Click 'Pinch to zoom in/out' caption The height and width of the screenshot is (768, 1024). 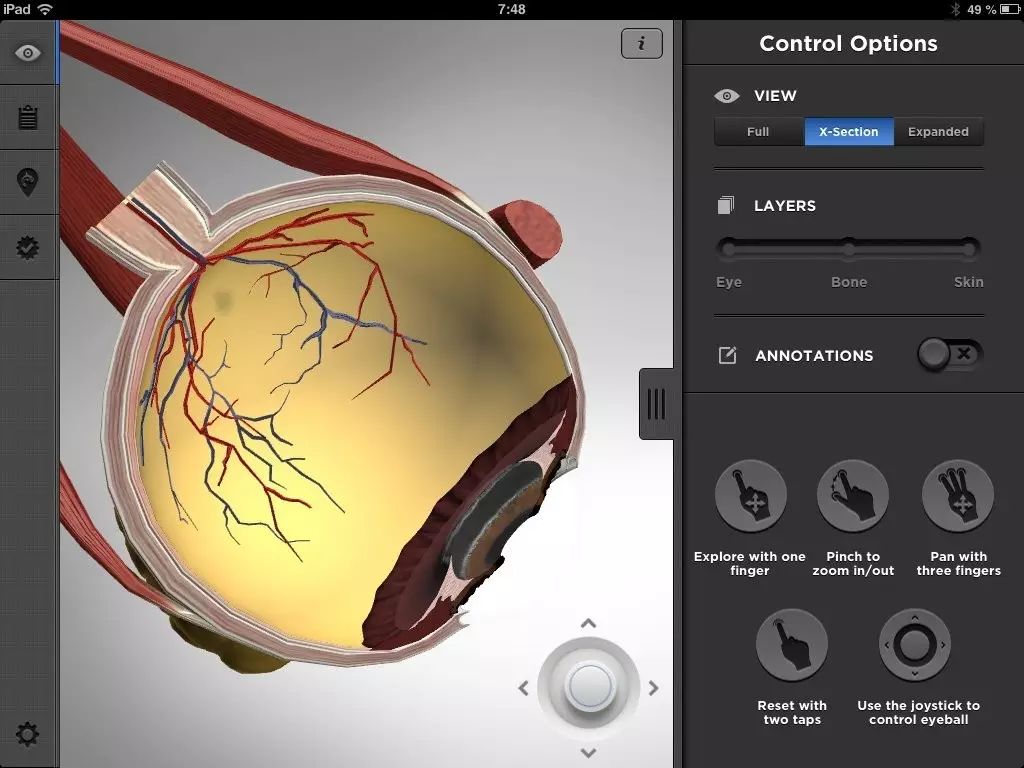[x=853, y=564]
